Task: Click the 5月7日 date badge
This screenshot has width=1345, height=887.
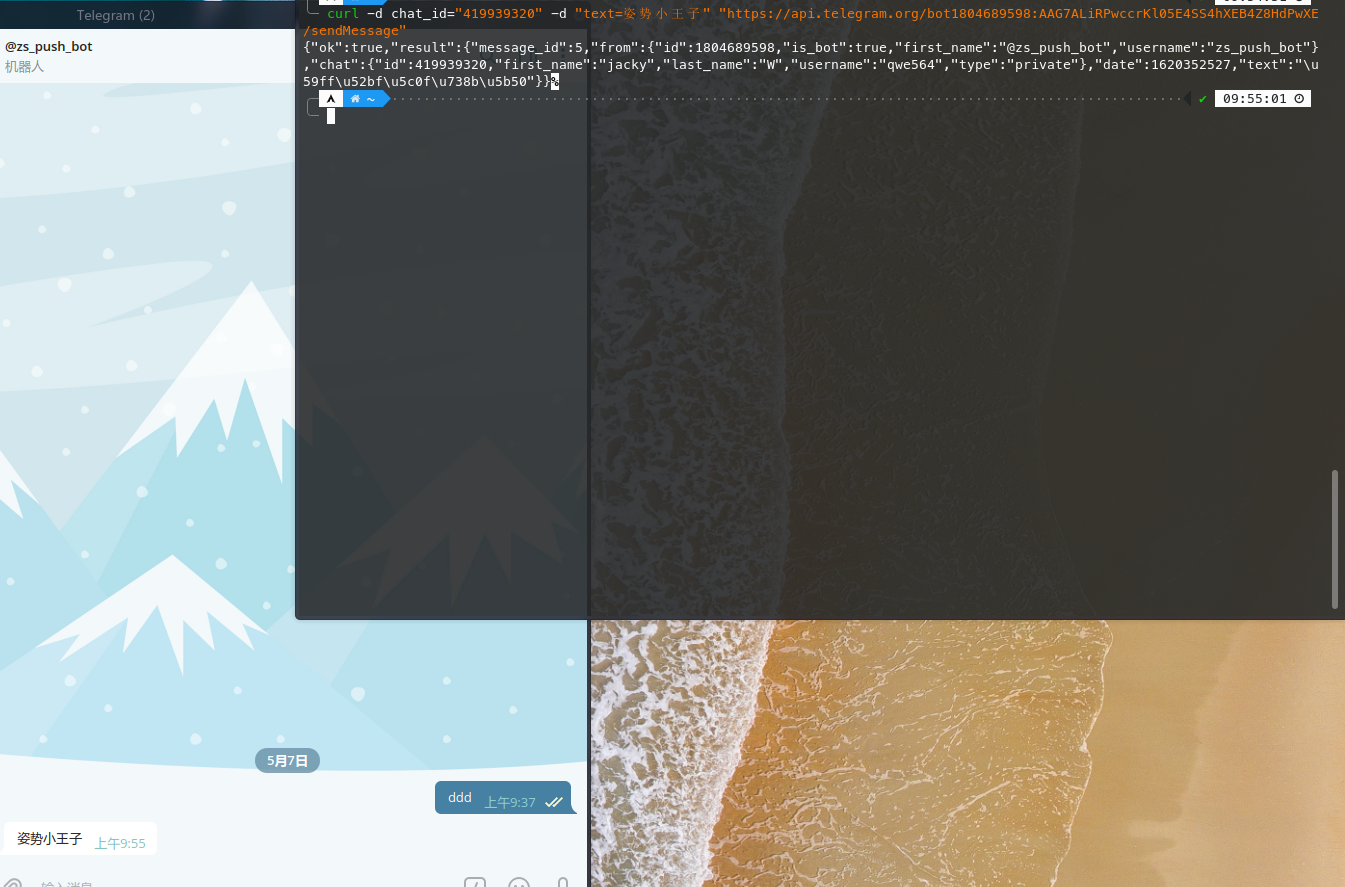Action: pyautogui.click(x=288, y=760)
